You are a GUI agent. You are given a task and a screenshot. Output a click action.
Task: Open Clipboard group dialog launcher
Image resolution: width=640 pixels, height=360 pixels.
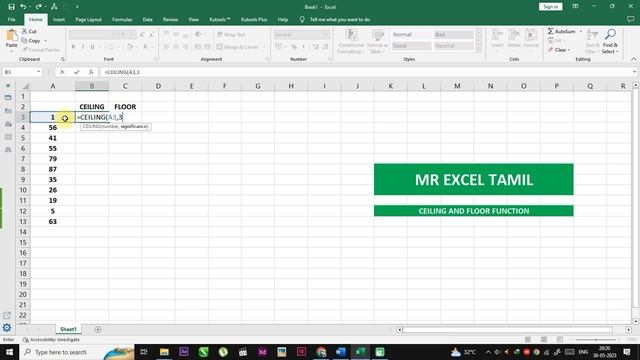click(62, 59)
